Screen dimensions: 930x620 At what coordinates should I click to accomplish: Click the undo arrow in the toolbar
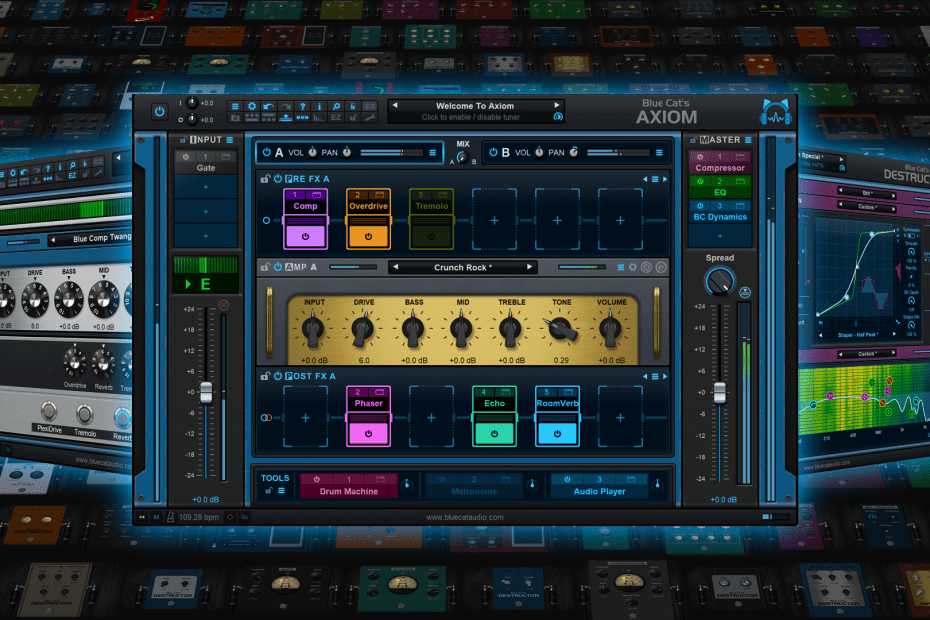pos(269,106)
